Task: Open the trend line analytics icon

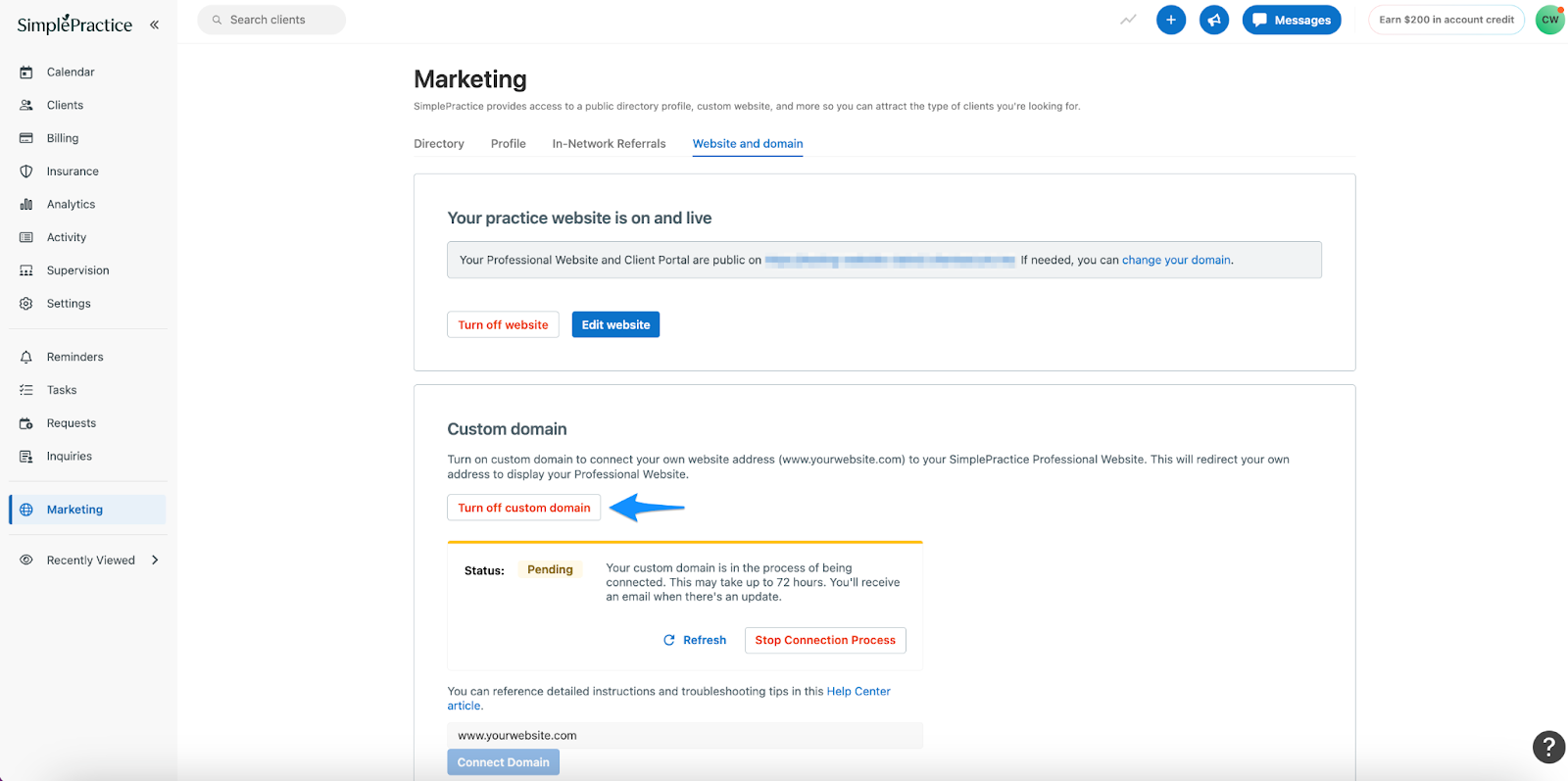Action: 1129,20
